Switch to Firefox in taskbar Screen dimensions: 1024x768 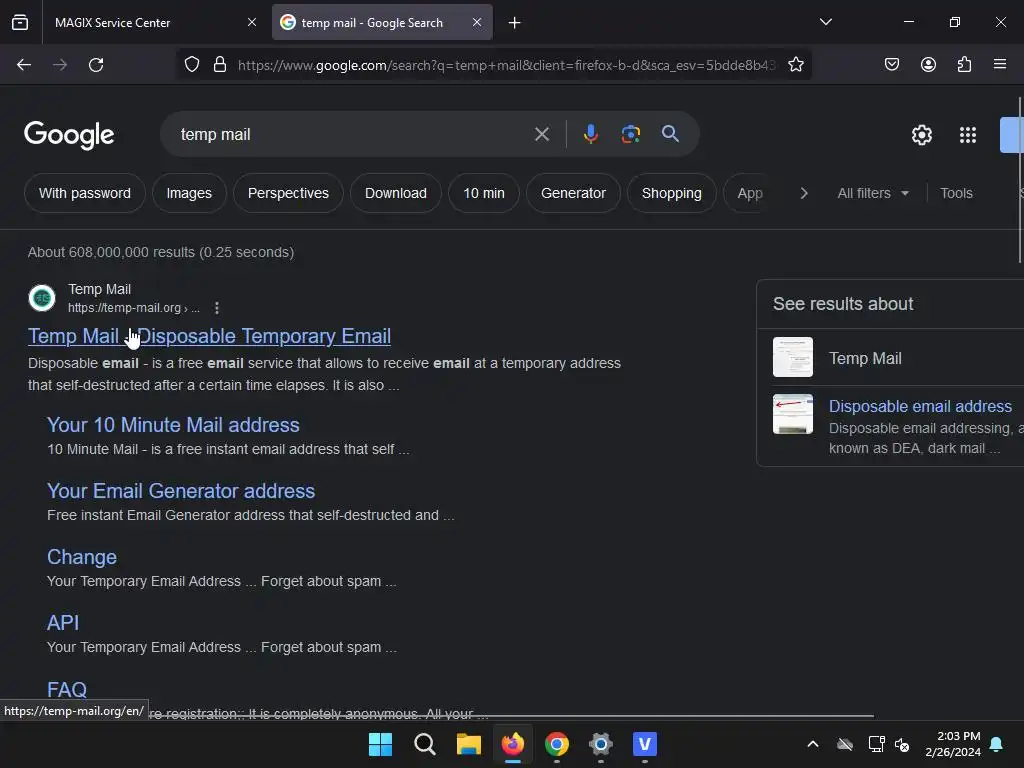pos(513,744)
